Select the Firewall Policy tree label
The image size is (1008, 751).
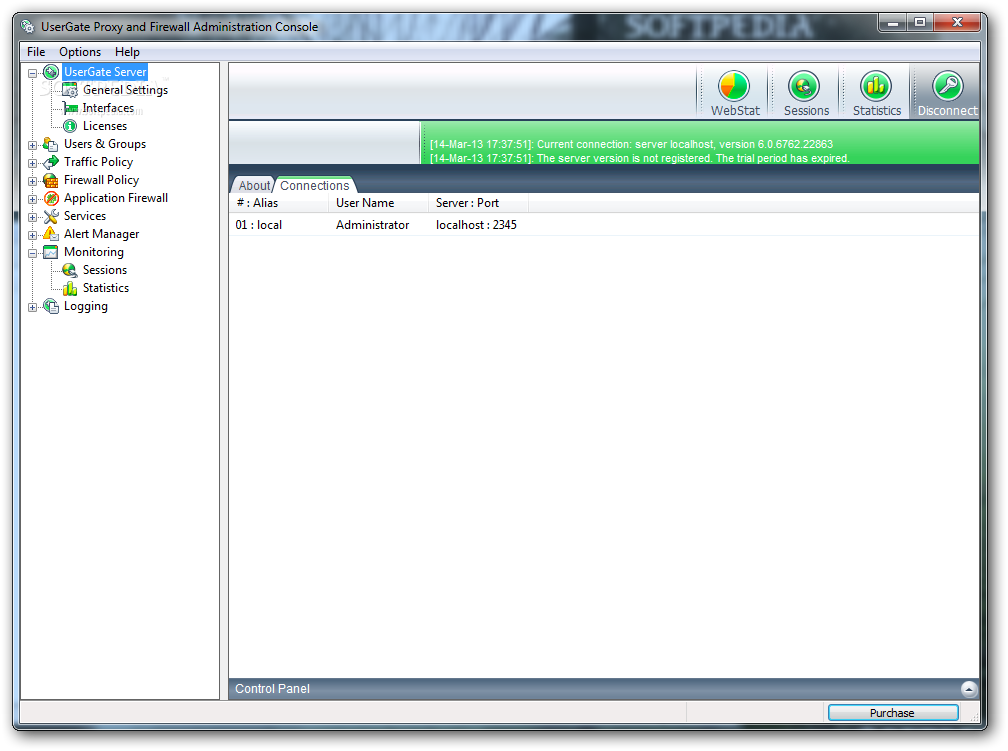pyautogui.click(x=101, y=180)
